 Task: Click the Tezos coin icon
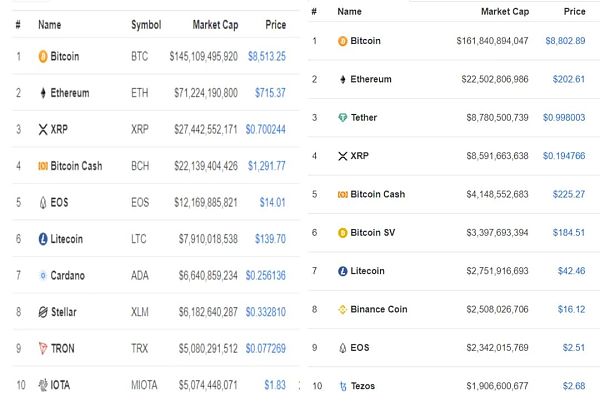[x=343, y=386]
